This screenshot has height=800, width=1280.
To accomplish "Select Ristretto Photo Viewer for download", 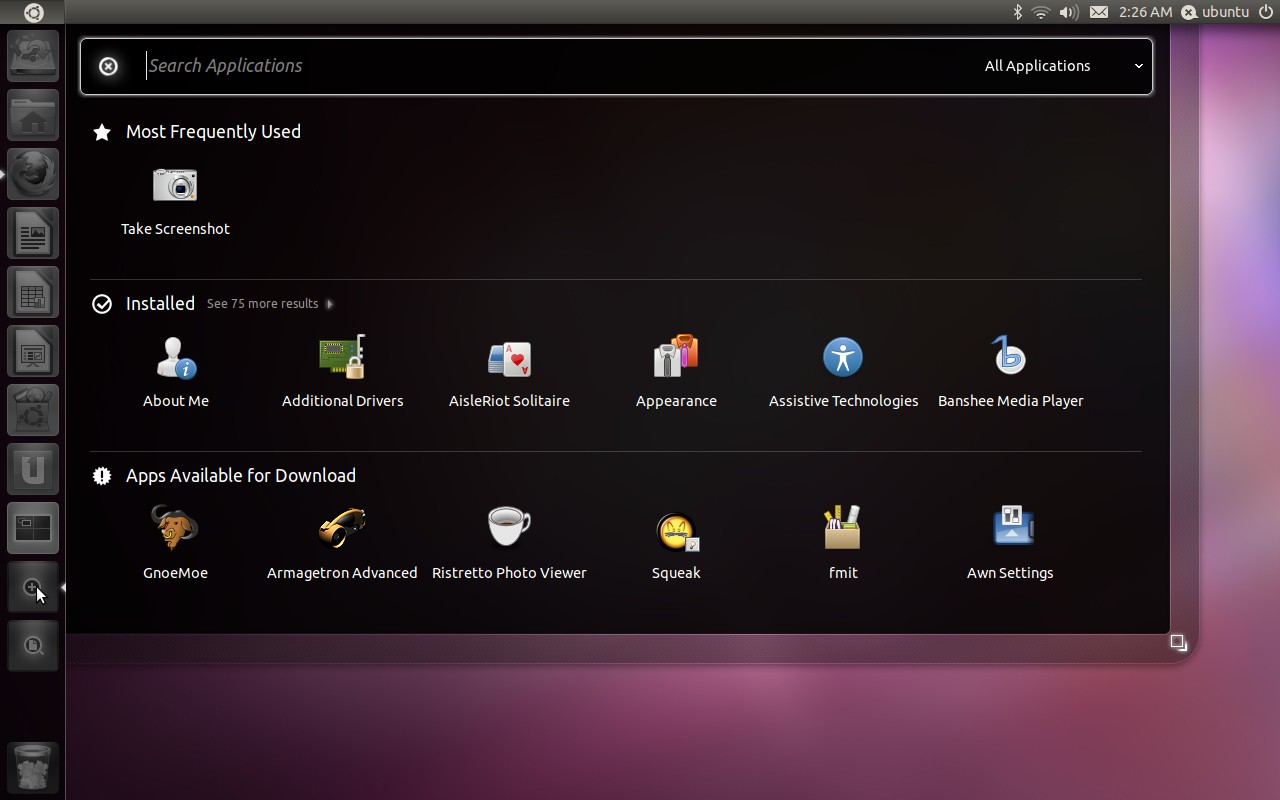I will coord(509,544).
